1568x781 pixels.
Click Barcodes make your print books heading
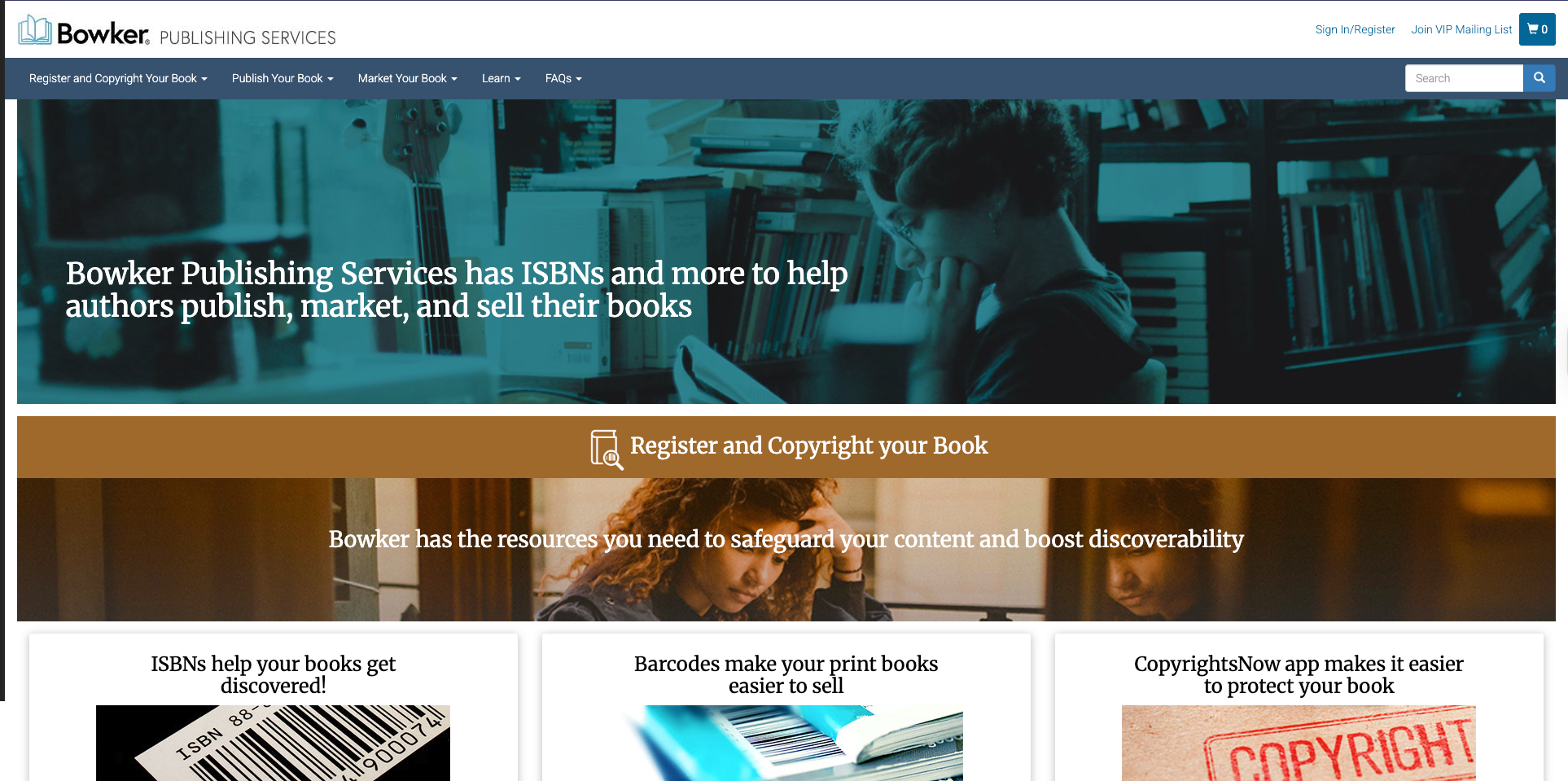[x=786, y=674]
